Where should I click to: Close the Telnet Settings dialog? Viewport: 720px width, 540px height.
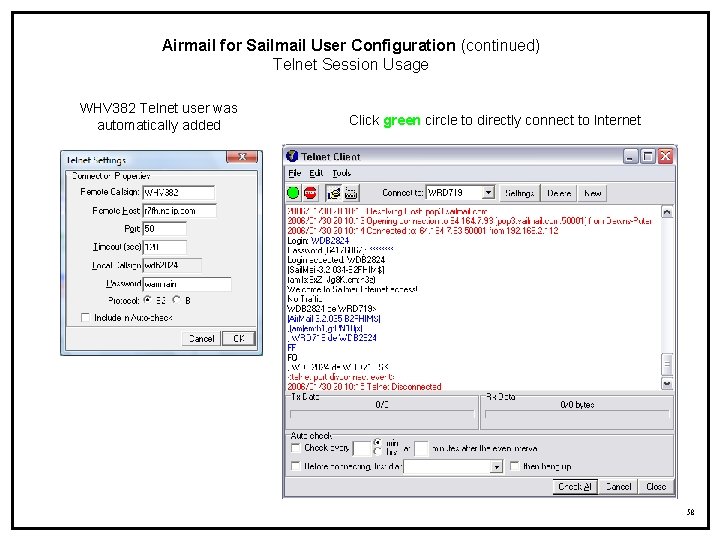[242, 157]
